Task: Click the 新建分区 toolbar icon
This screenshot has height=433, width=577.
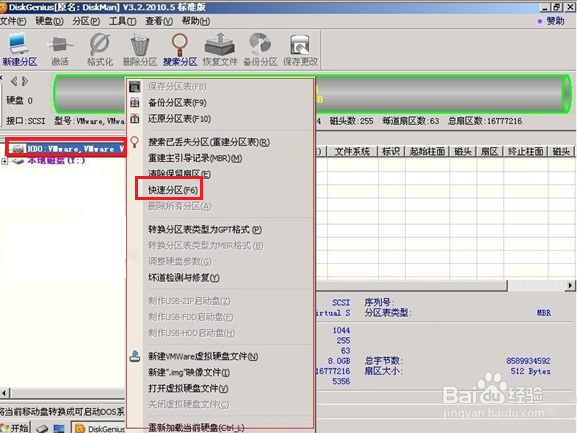Action: coord(20,49)
